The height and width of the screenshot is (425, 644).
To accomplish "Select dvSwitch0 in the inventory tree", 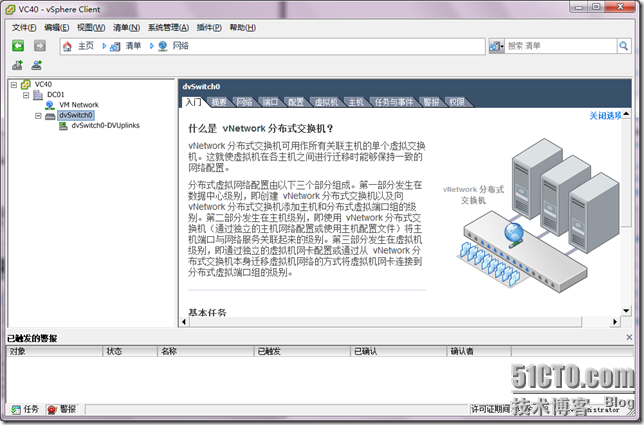I will (76, 115).
